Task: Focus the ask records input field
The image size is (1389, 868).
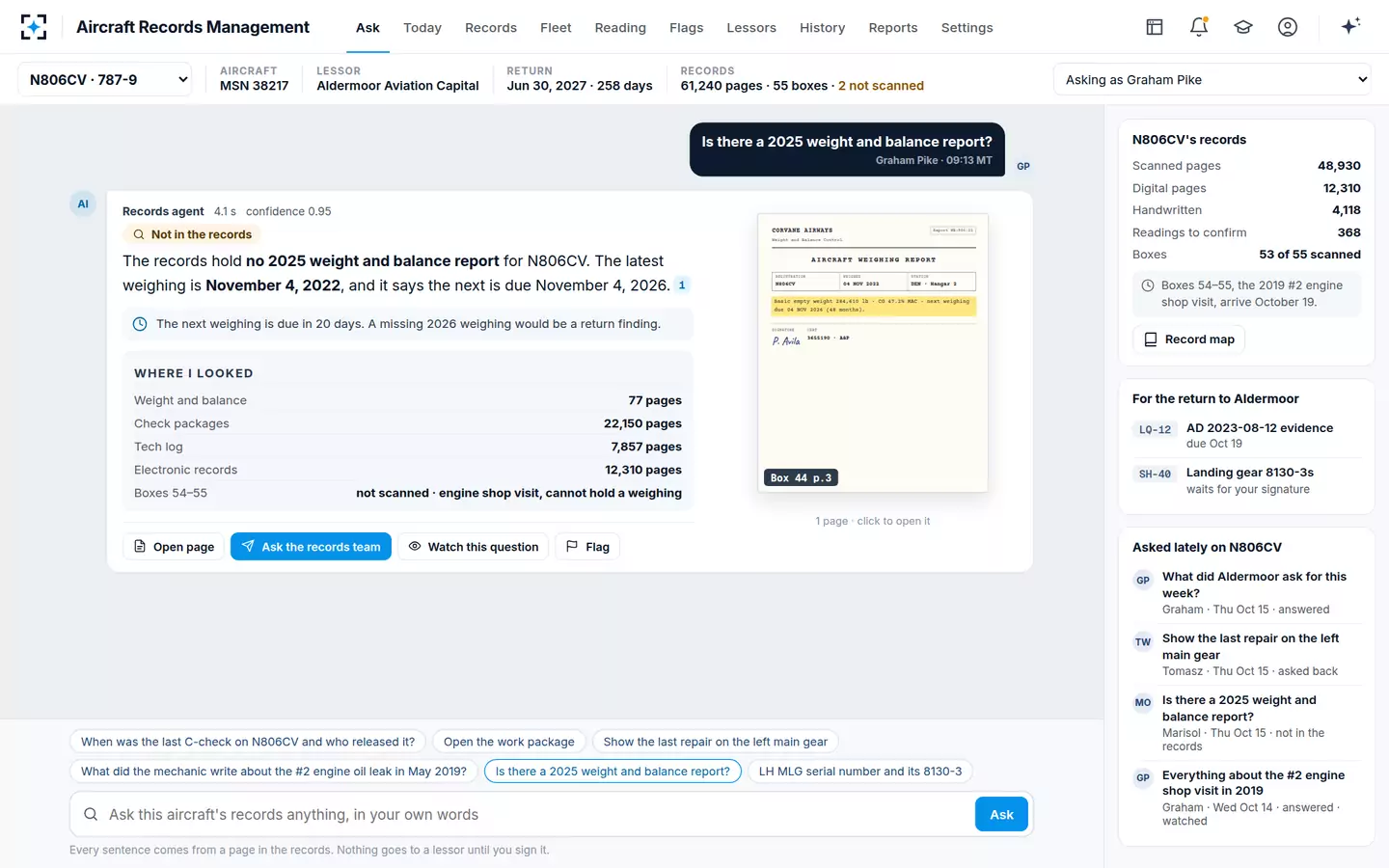Action: point(538,815)
